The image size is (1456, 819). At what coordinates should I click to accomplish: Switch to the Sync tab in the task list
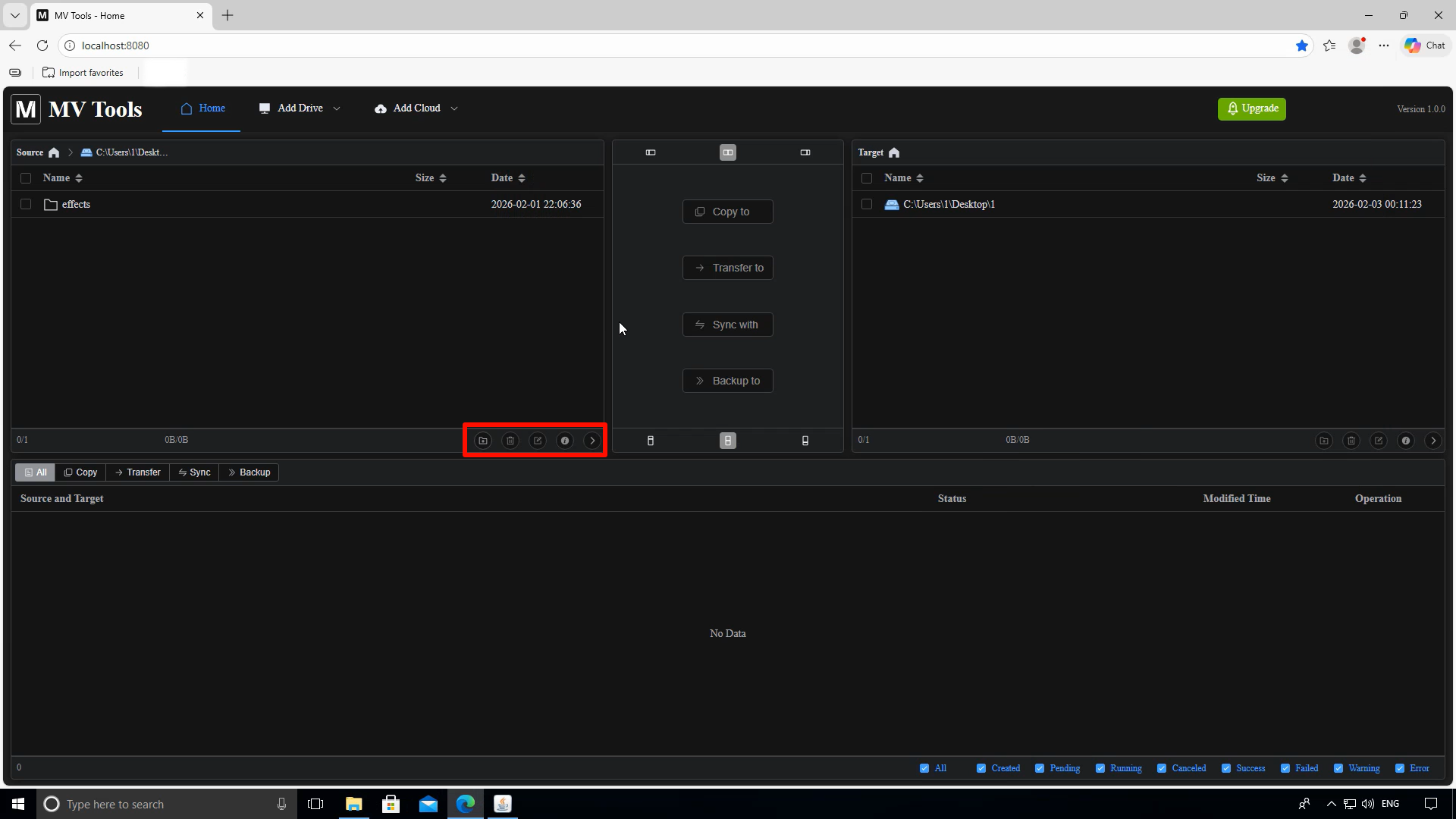(194, 472)
